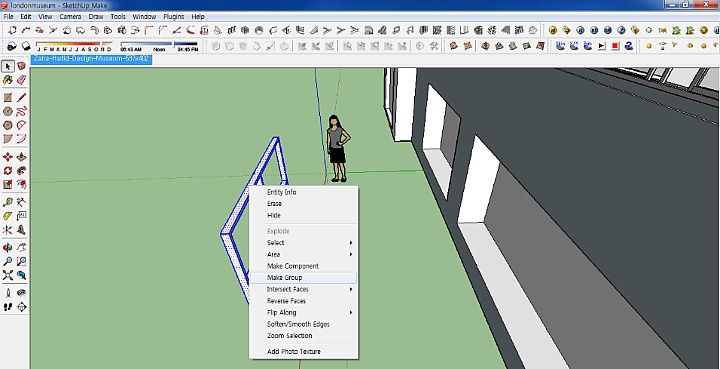Expand the Area submenu arrow
Screen dimensions: 720x369
[x=351, y=254]
